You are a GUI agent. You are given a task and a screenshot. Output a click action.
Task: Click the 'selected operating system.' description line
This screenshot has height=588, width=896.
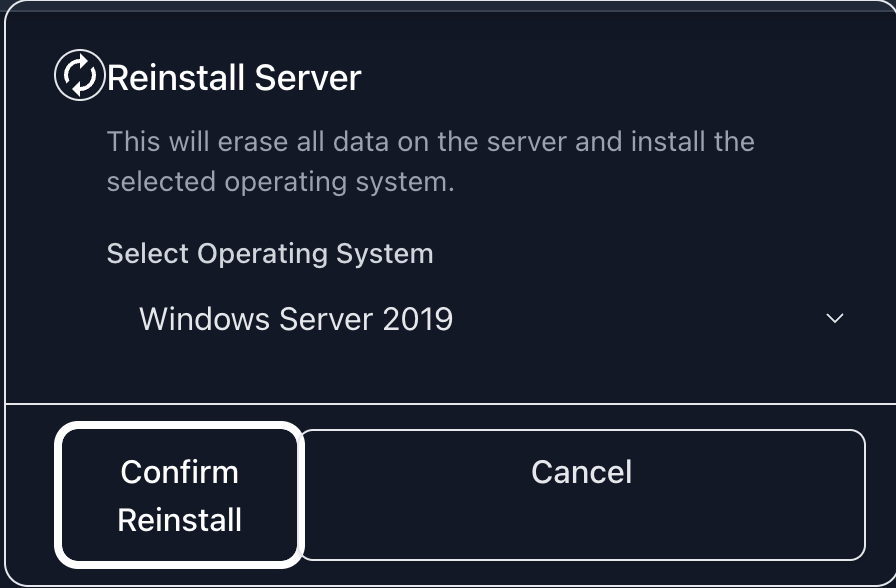(x=280, y=183)
